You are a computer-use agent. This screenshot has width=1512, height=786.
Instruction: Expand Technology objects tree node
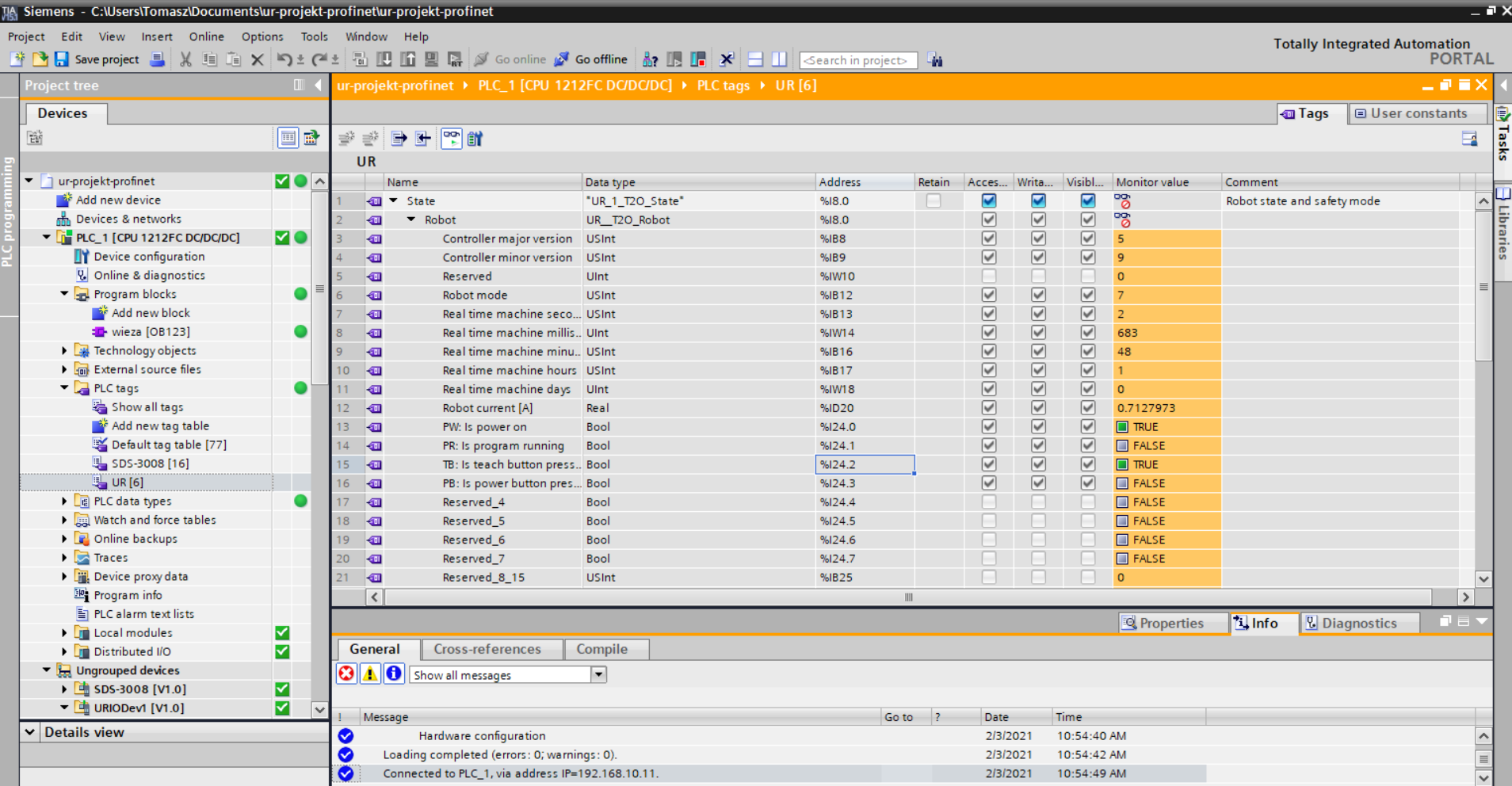coord(64,350)
